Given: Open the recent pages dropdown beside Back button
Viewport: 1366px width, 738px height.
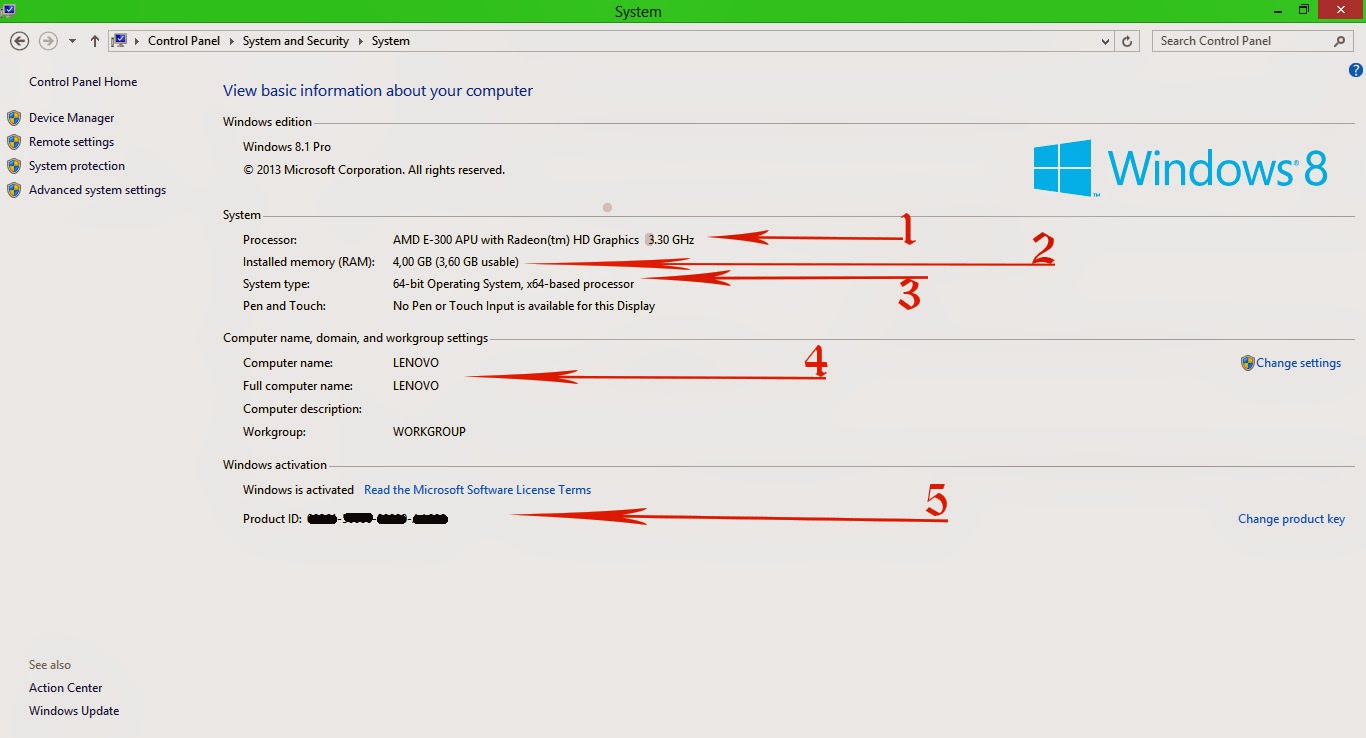Looking at the screenshot, I should click(70, 40).
